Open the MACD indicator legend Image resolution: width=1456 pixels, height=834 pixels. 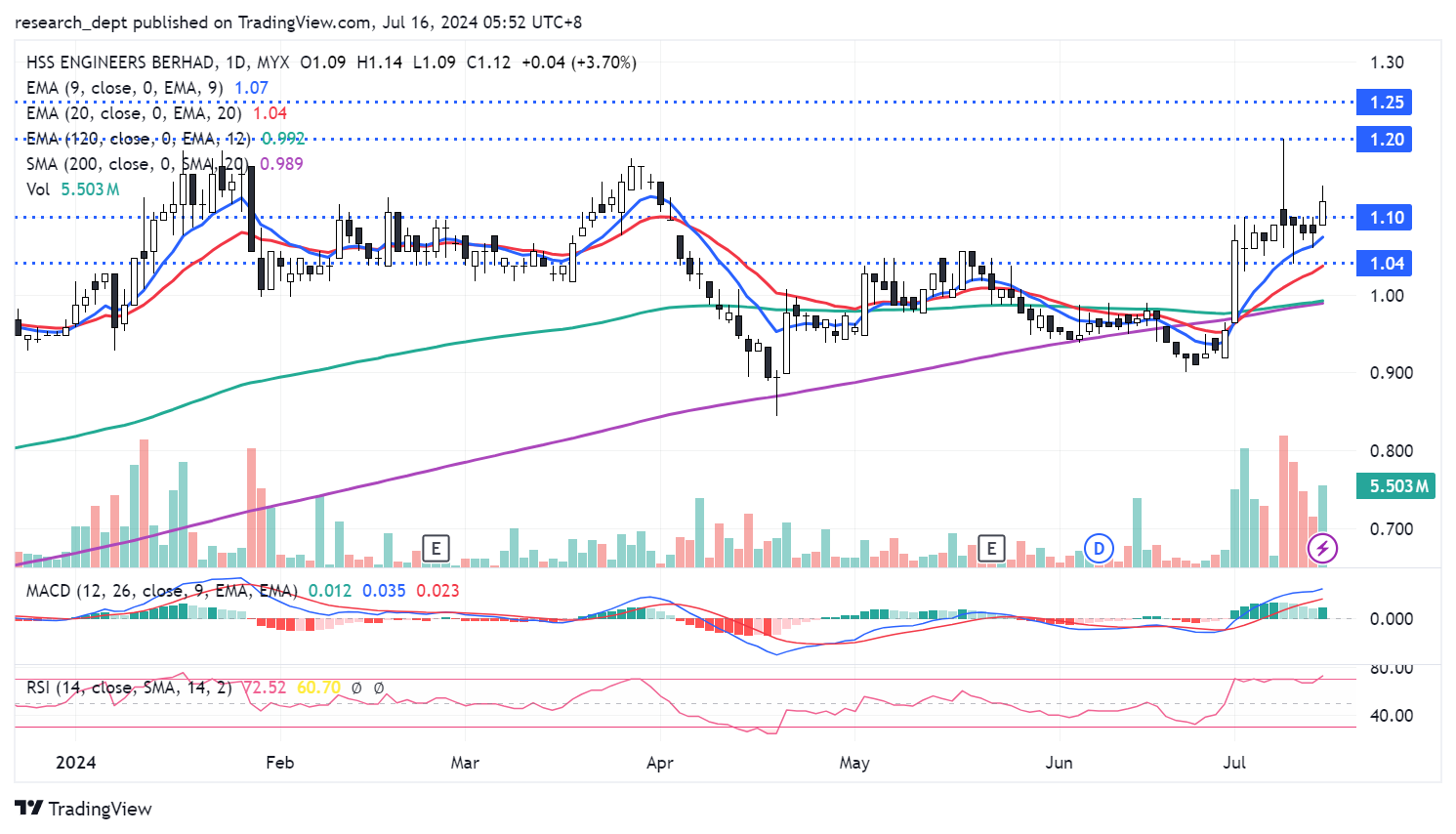point(161,591)
